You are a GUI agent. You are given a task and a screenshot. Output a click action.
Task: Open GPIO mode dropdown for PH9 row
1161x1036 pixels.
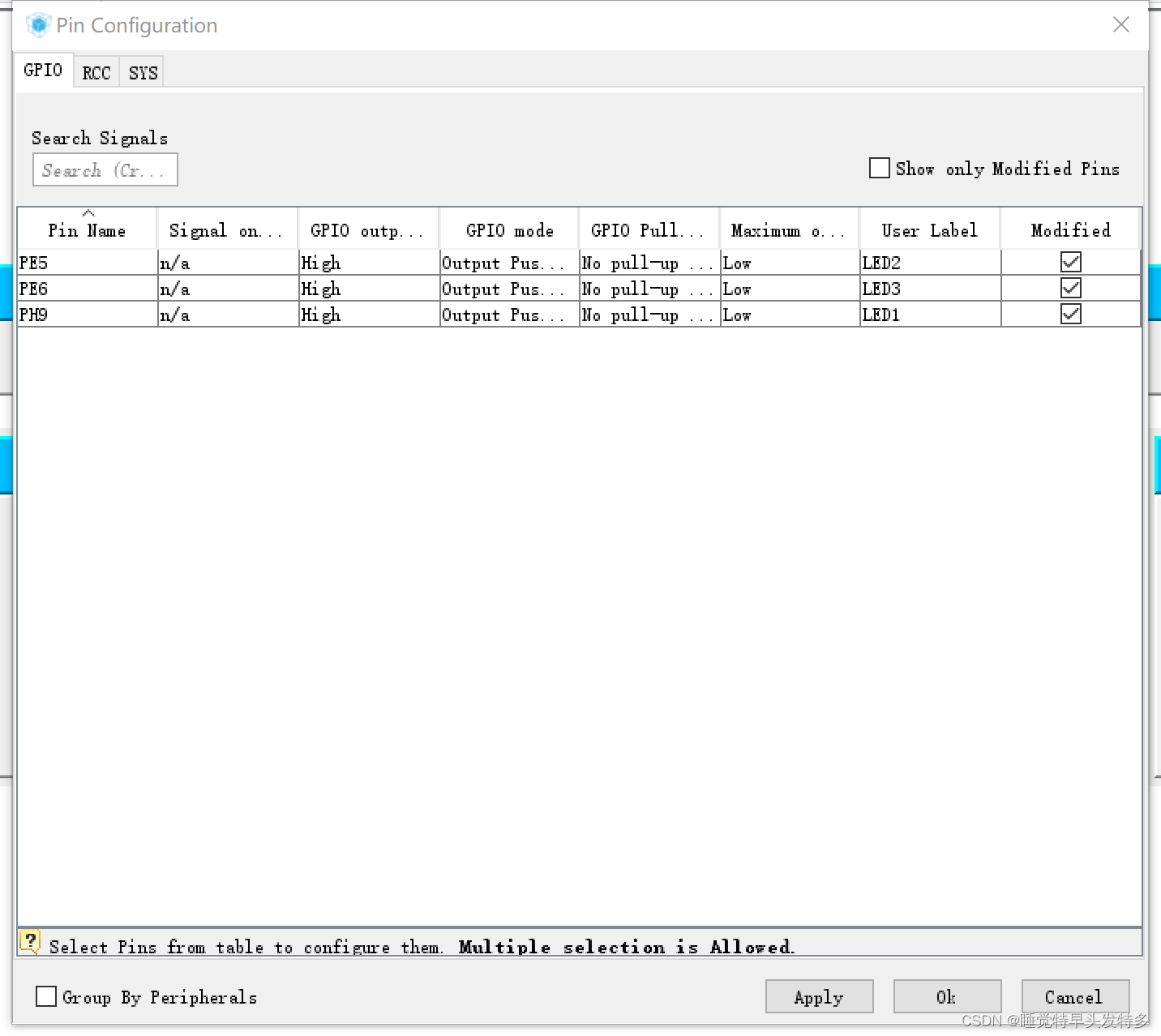[x=508, y=315]
